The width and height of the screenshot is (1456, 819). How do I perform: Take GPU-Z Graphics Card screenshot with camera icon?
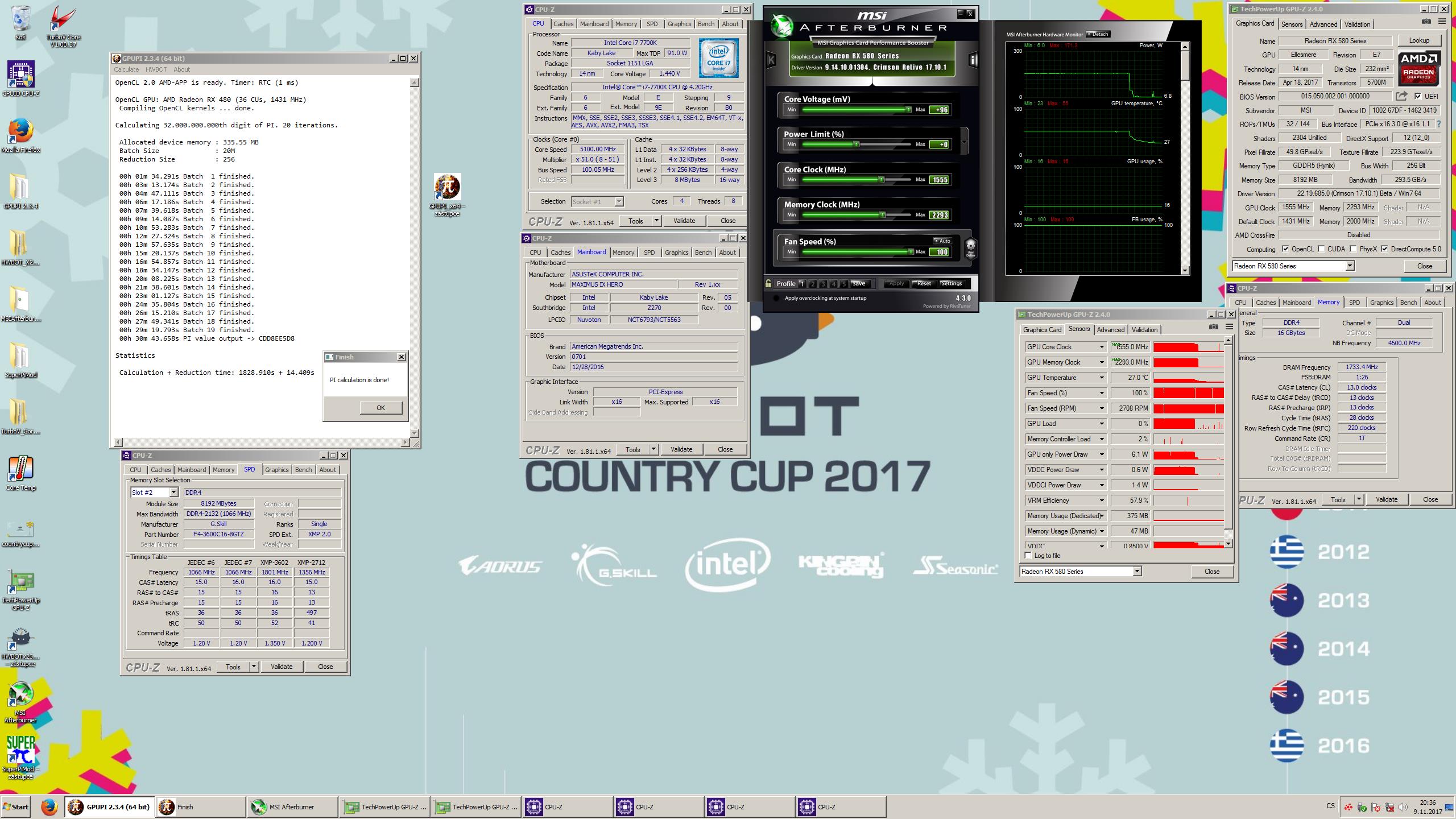tap(1426, 22)
